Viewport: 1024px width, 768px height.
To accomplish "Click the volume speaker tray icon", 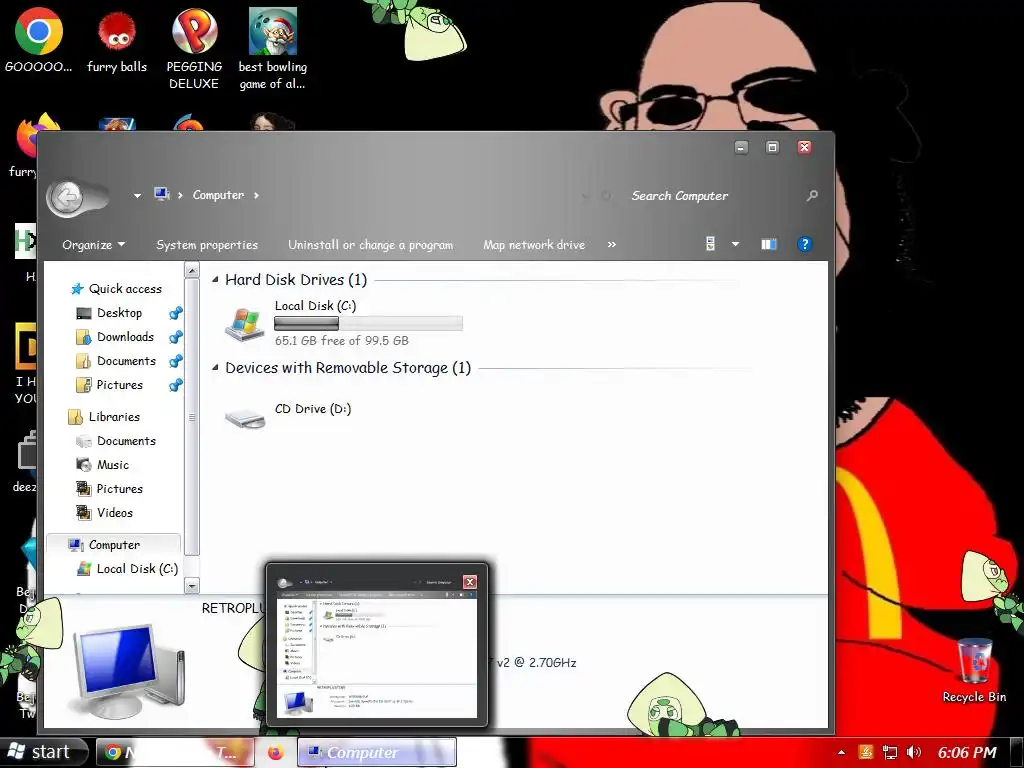I will 914,753.
